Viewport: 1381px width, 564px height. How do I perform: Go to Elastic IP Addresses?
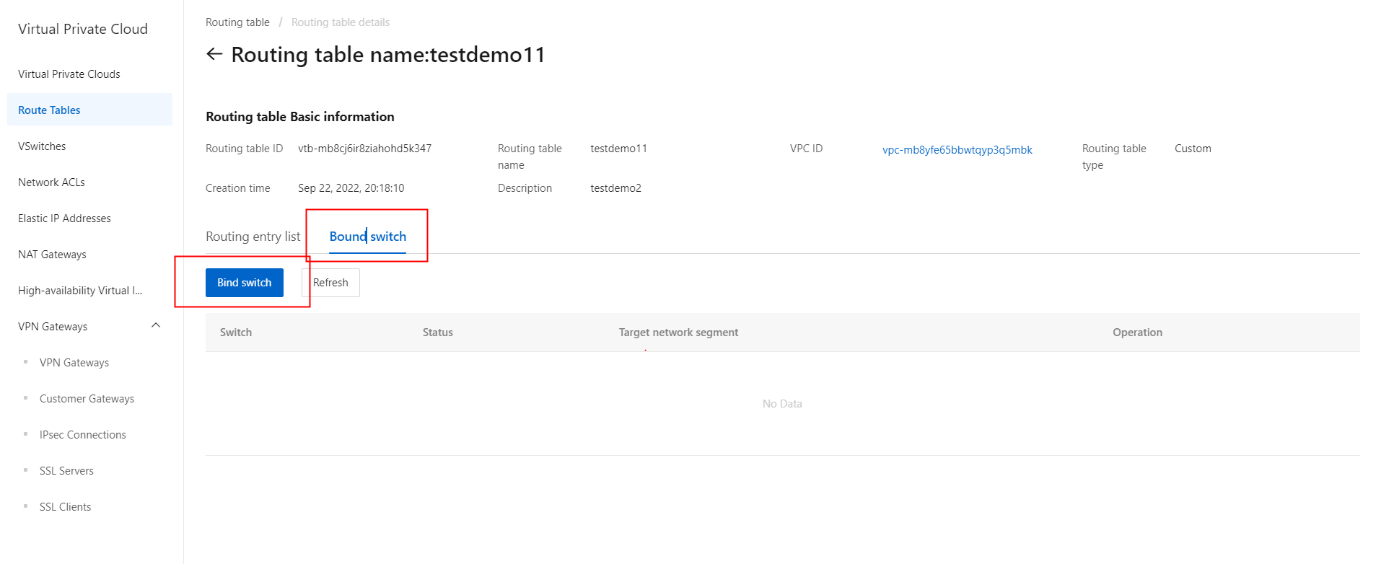point(64,218)
